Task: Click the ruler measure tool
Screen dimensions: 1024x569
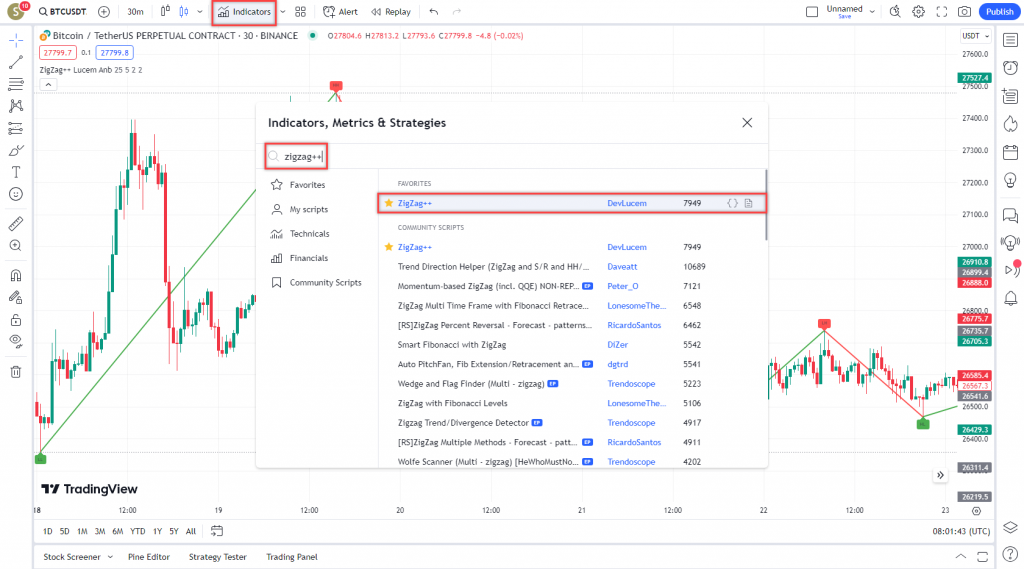Action: [16, 224]
